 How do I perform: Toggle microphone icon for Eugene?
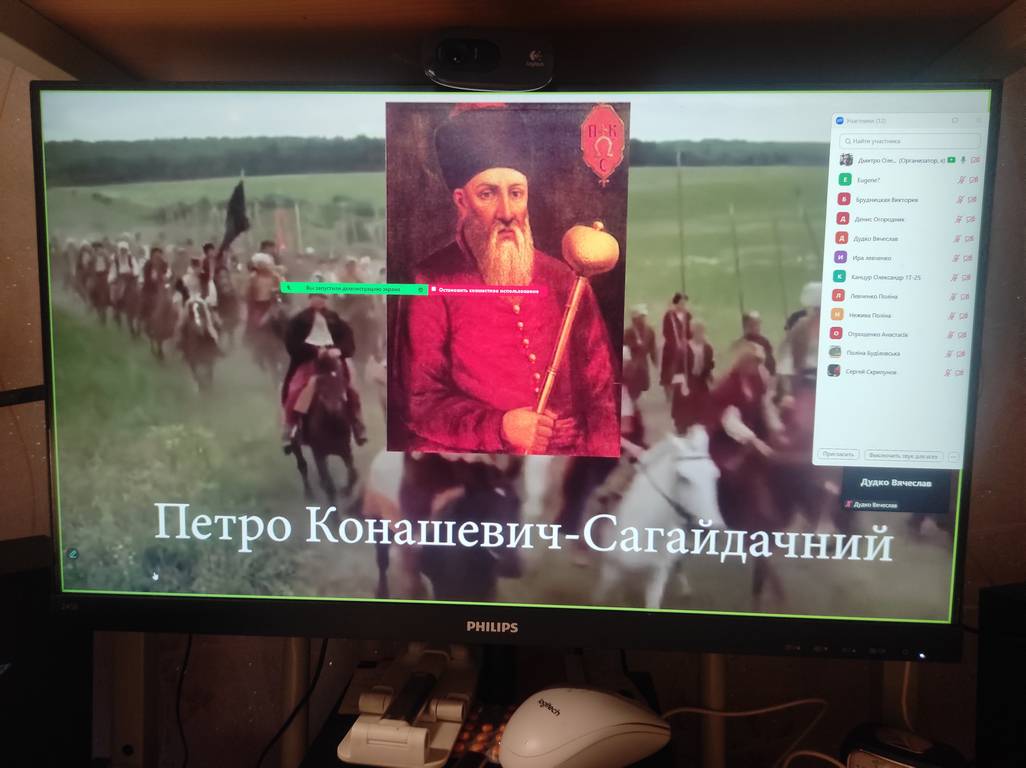click(960, 180)
